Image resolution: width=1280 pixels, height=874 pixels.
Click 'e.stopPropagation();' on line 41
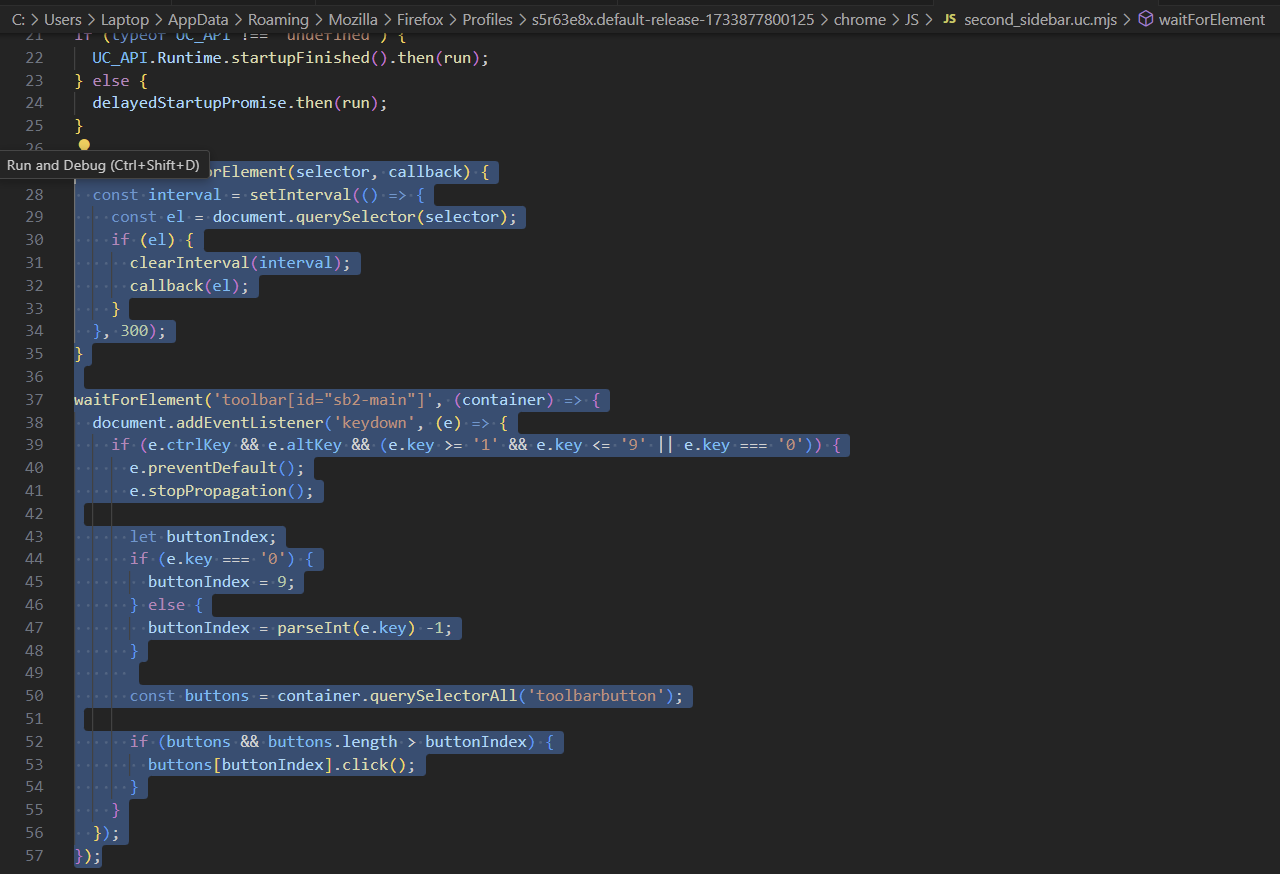tap(222, 491)
